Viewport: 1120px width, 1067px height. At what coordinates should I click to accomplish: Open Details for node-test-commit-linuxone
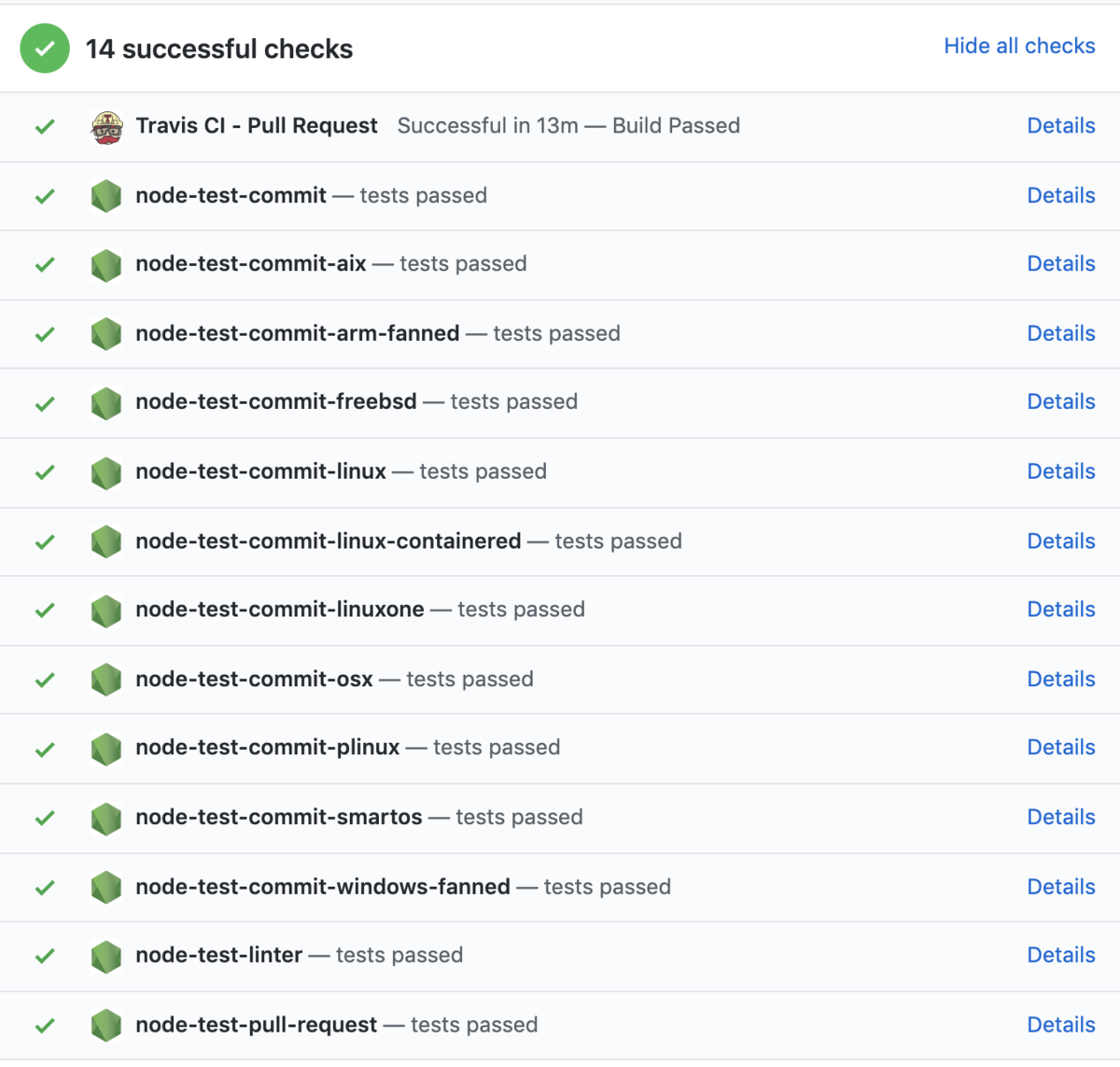(x=1060, y=610)
